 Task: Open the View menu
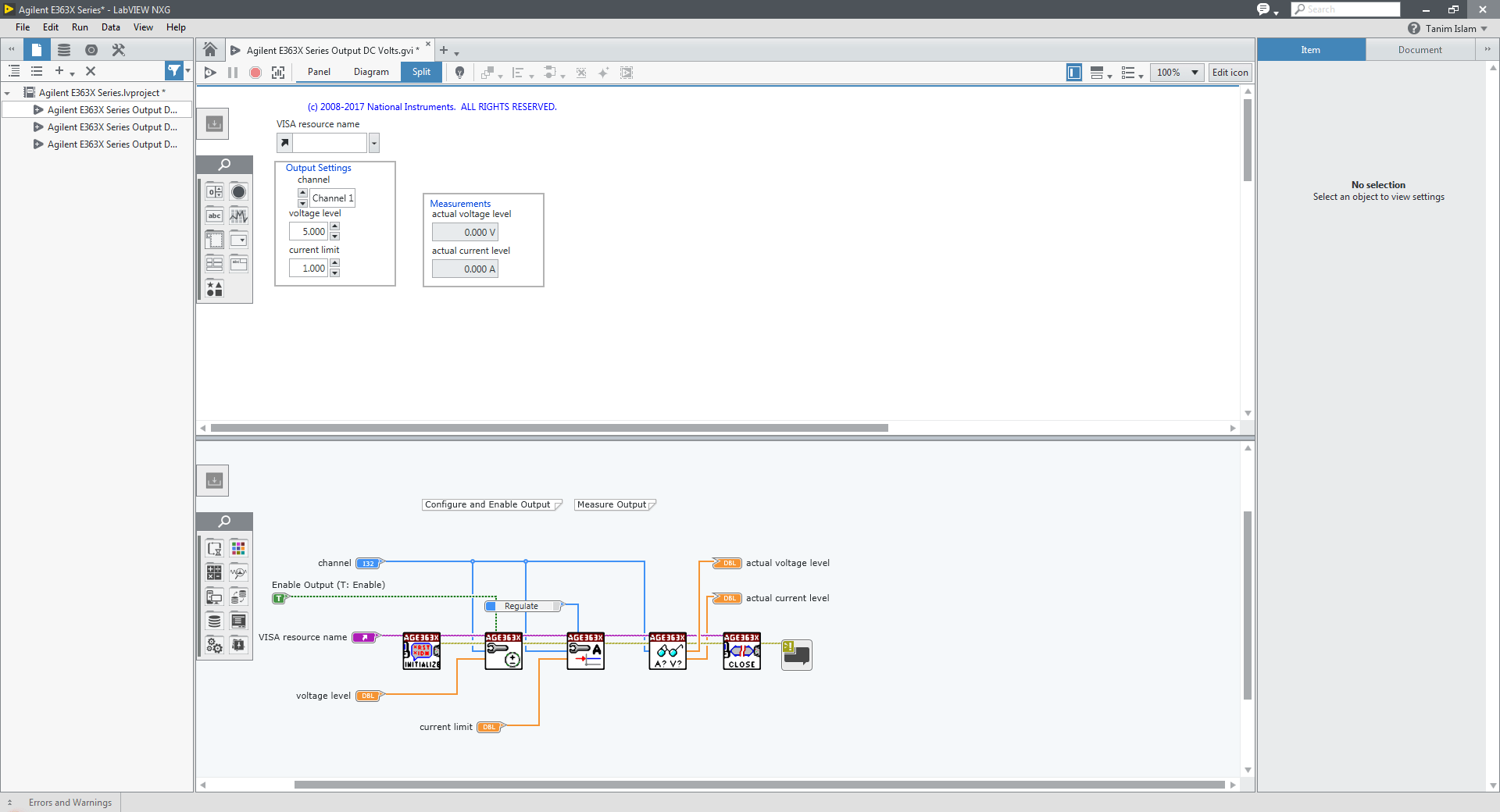143,27
